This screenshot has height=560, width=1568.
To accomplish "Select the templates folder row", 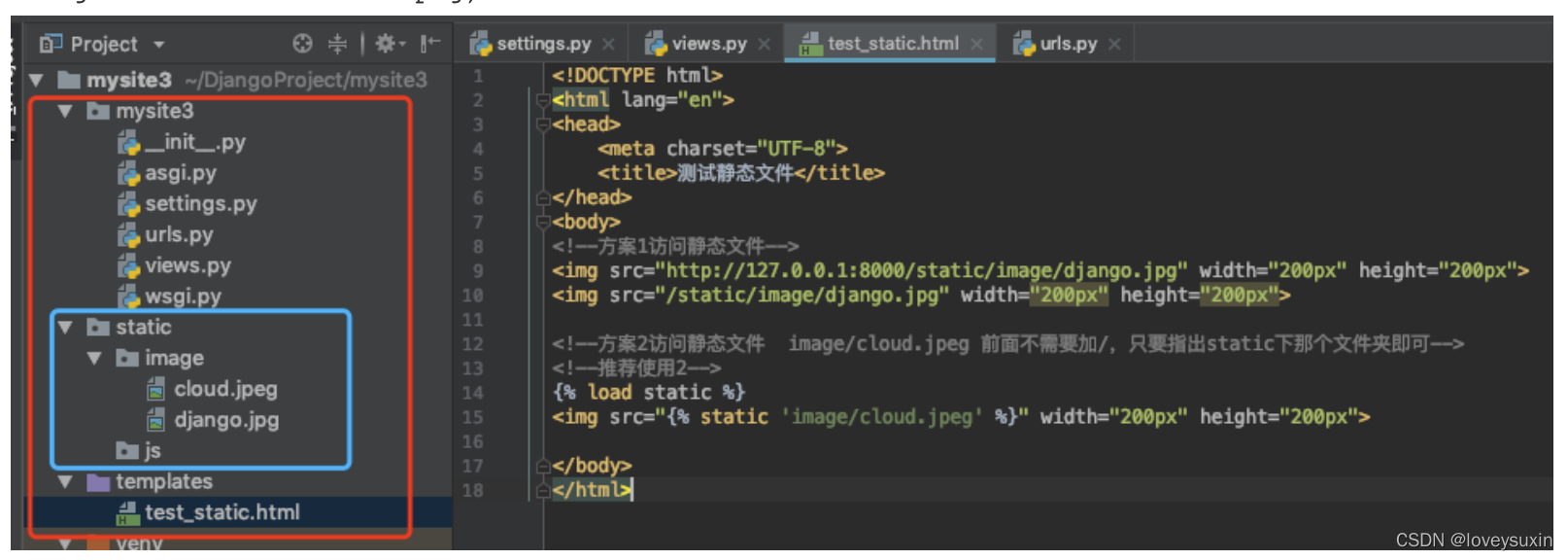I will point(163,481).
